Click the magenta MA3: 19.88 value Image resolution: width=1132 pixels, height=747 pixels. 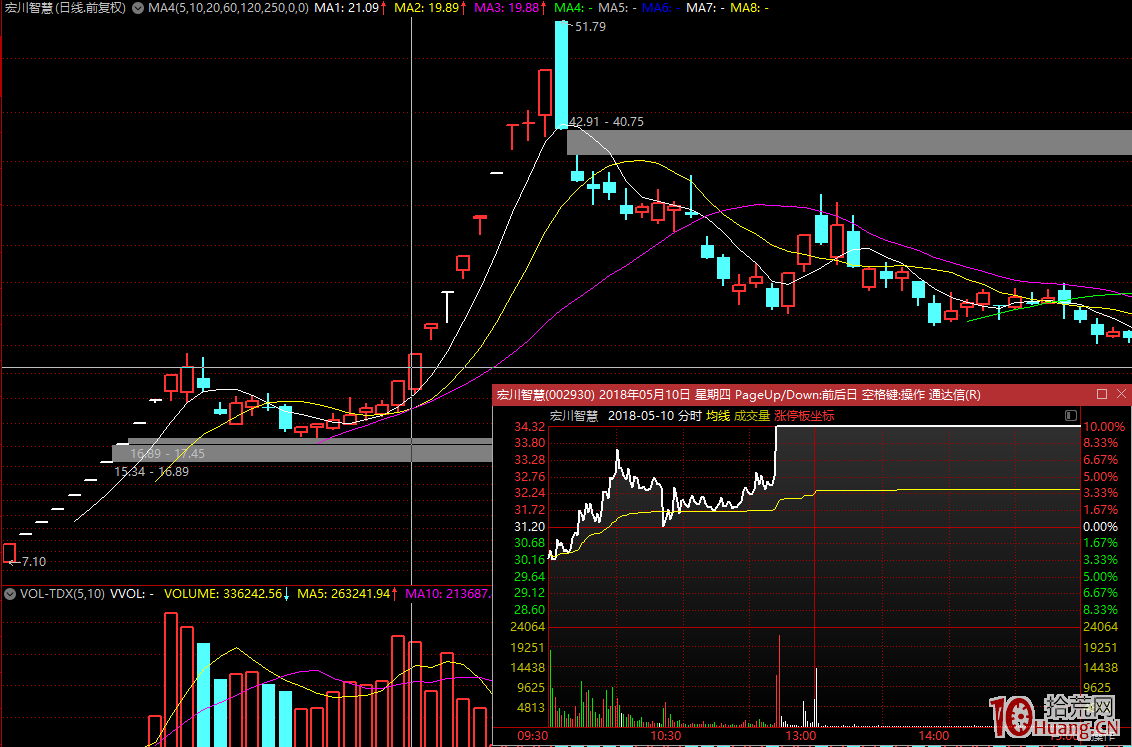point(507,8)
